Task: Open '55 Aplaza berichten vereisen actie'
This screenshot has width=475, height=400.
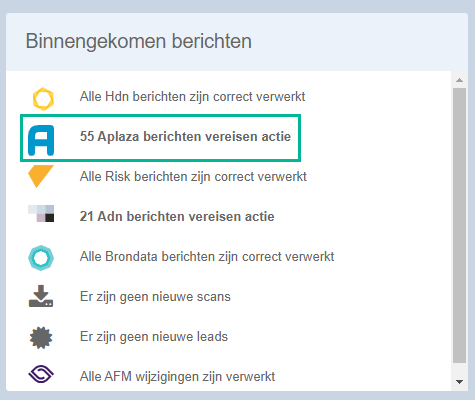Action: click(185, 137)
